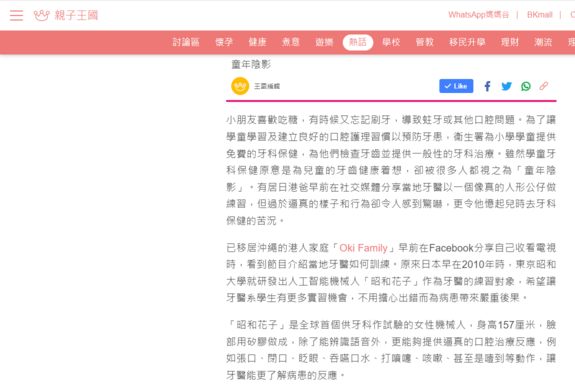Image resolution: width=575 pixels, height=391 pixels.
Task: Click the author name 王國編輯
Action: click(267, 86)
